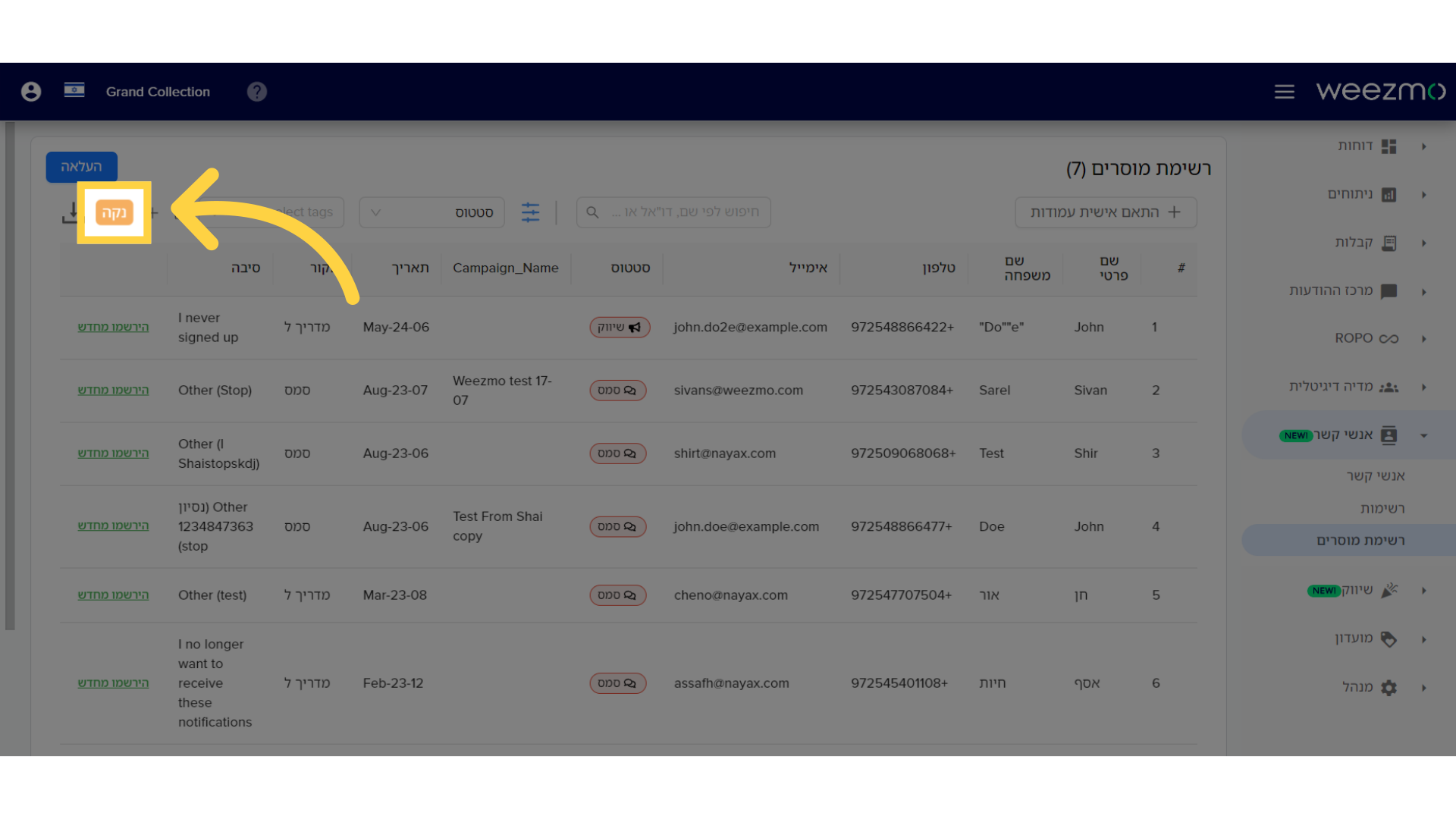The height and width of the screenshot is (819, 1456).
Task: Click the blue העלאה upload button
Action: 81,167
